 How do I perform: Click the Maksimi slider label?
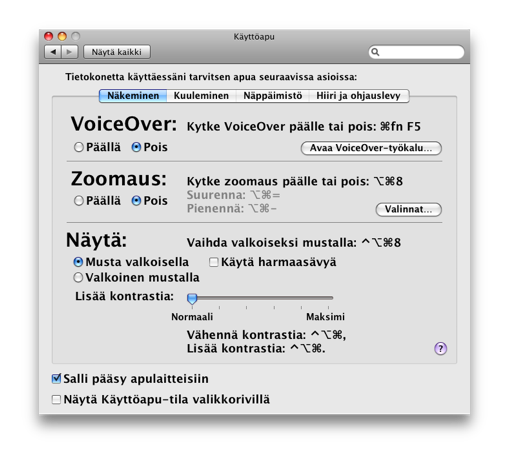(326, 317)
